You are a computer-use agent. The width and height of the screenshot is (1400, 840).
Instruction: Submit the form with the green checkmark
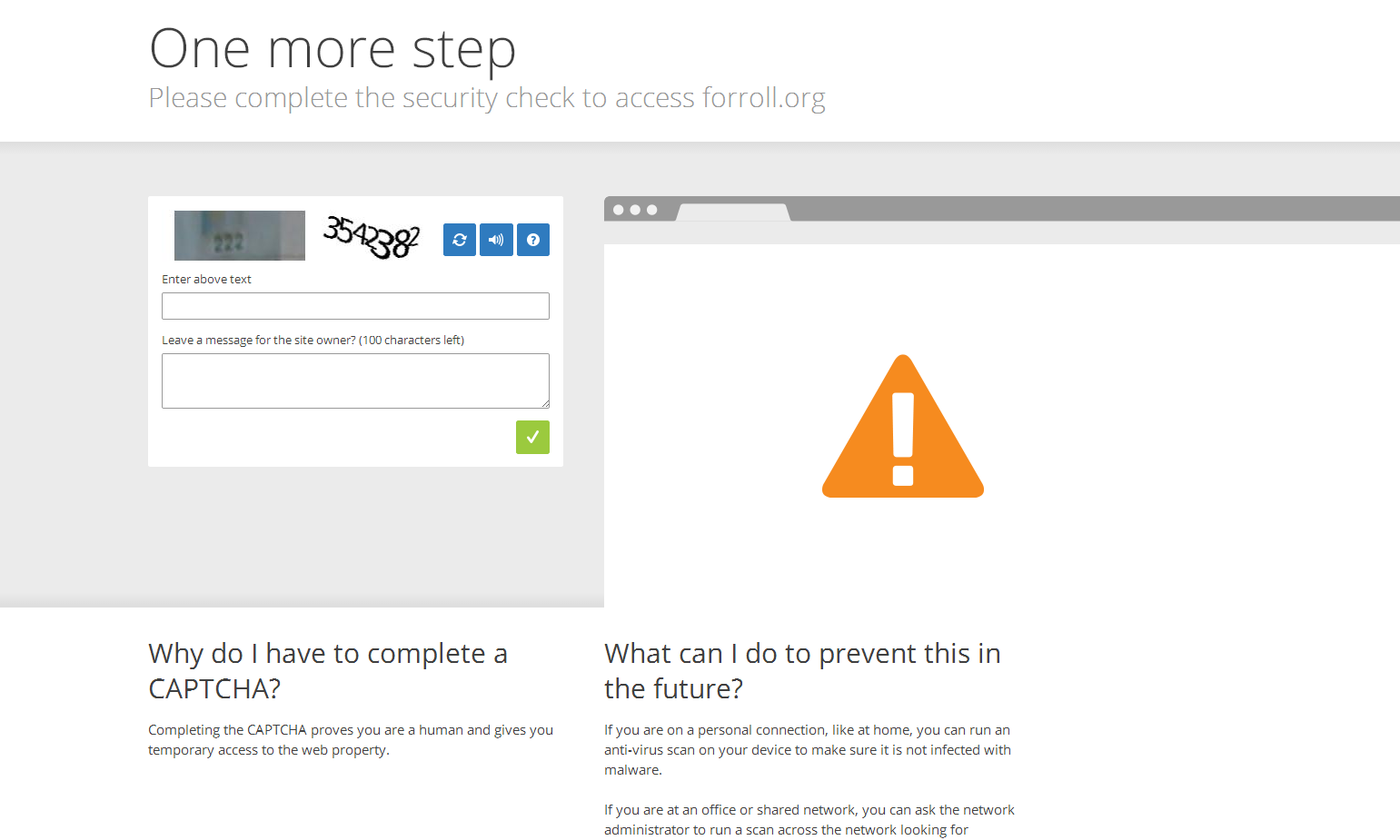pyautogui.click(x=532, y=437)
